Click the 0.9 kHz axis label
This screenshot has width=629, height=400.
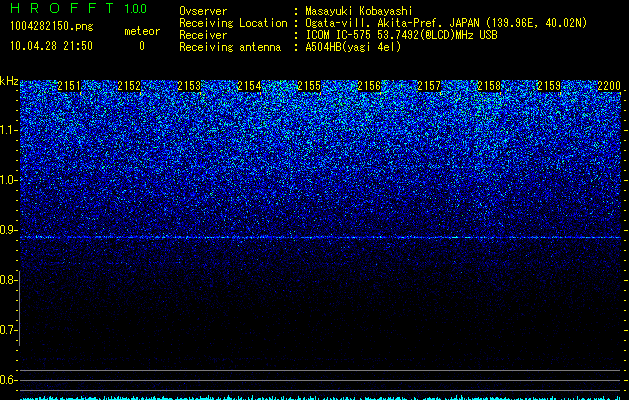(7, 230)
